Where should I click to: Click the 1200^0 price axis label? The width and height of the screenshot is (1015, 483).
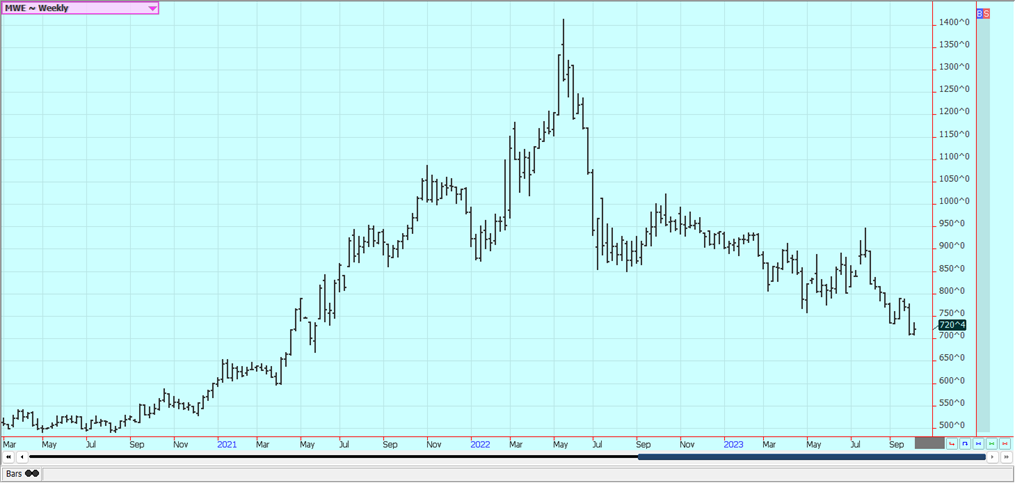click(955, 112)
